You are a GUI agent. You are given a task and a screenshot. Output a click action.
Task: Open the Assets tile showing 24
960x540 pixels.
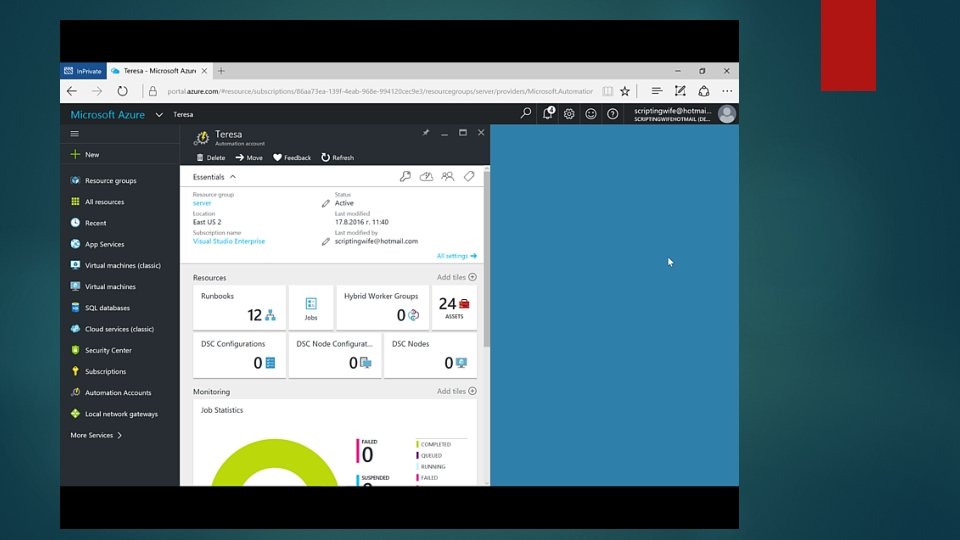(x=454, y=307)
